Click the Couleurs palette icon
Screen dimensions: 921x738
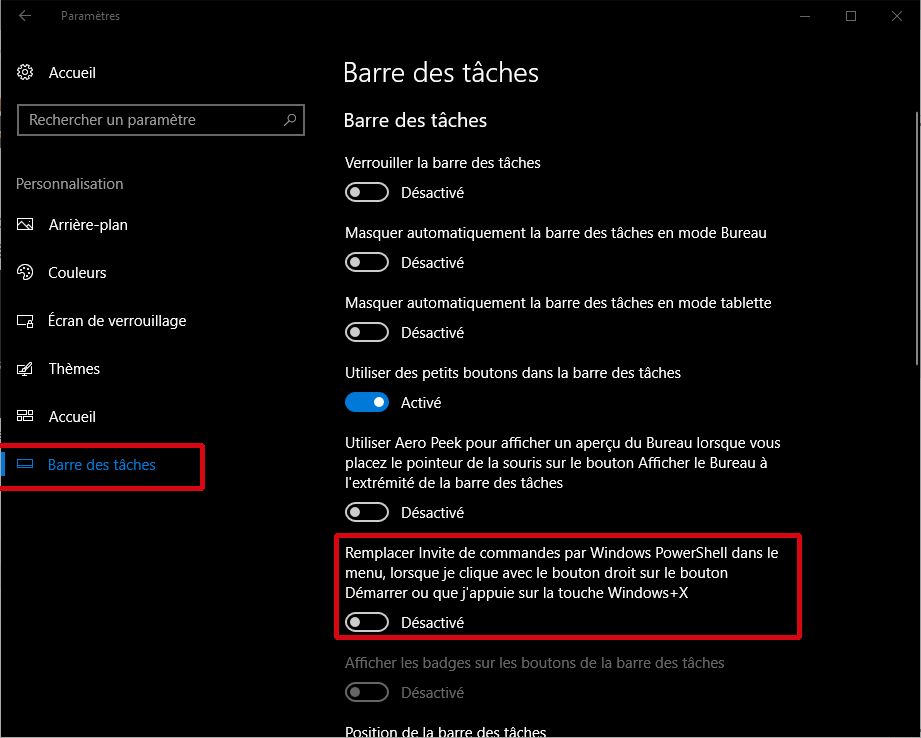pos(27,273)
